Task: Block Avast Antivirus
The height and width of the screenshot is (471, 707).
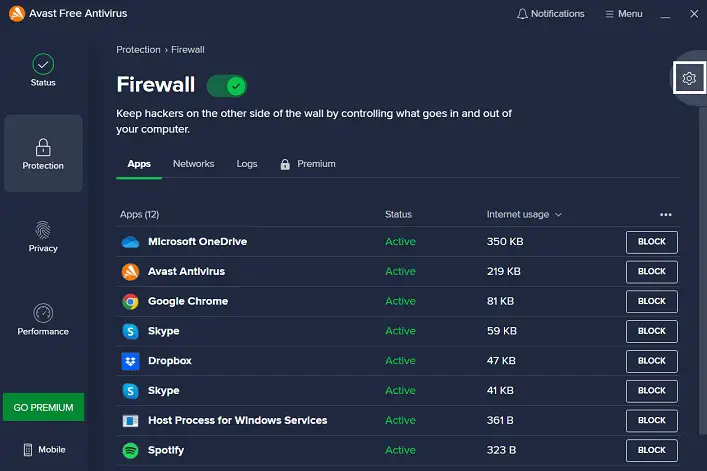Action: (x=652, y=272)
